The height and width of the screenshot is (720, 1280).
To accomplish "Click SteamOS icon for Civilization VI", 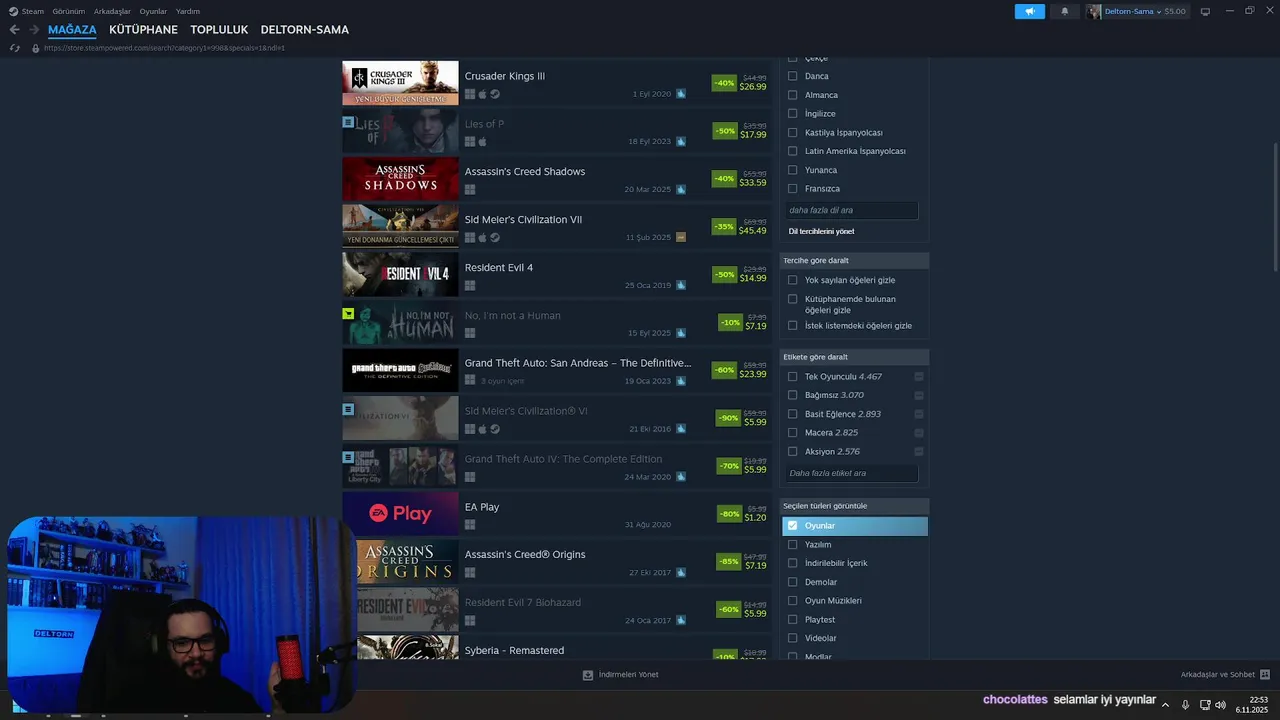I will (x=495, y=429).
